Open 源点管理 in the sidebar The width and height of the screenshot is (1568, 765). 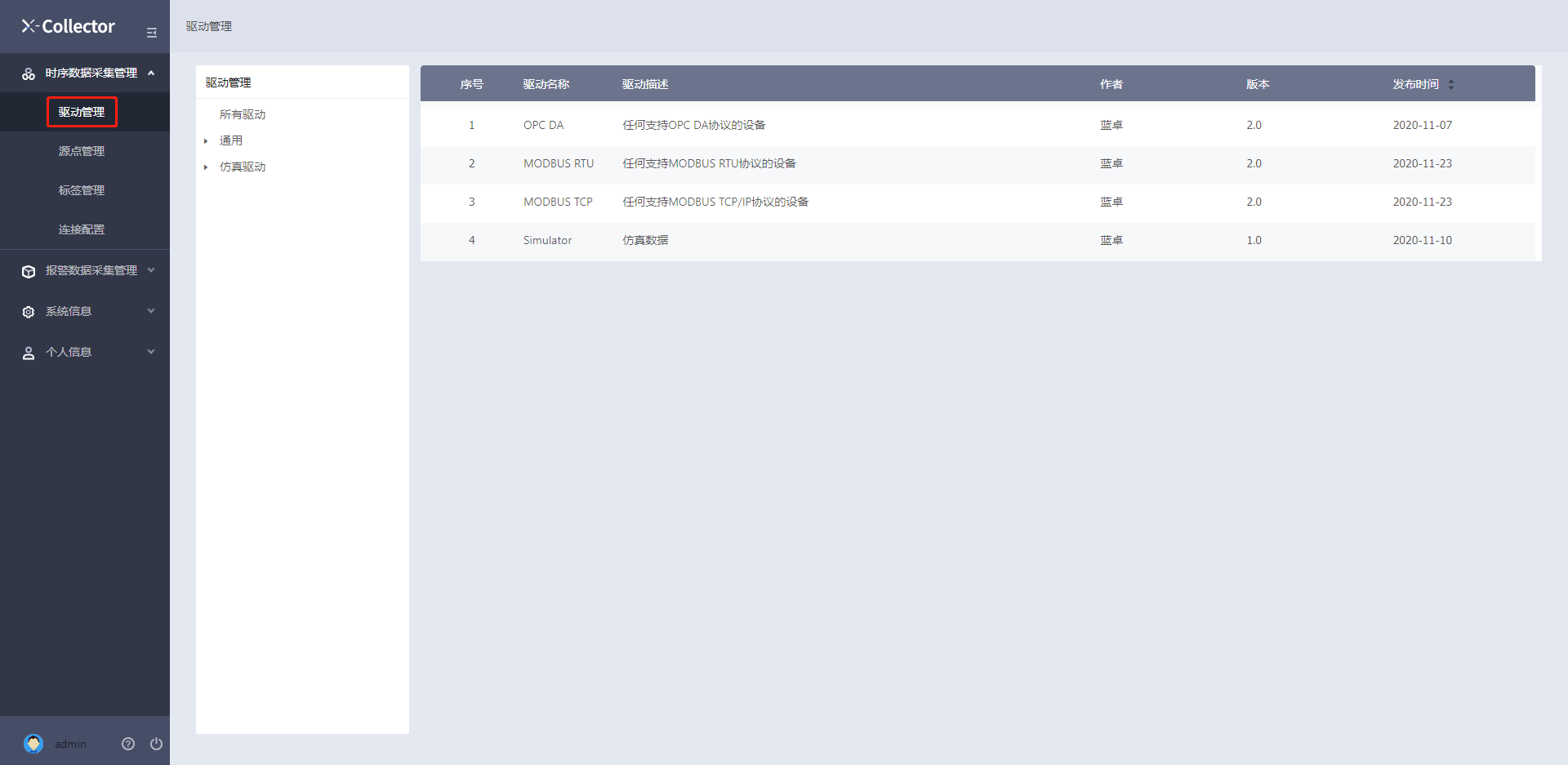click(x=82, y=151)
